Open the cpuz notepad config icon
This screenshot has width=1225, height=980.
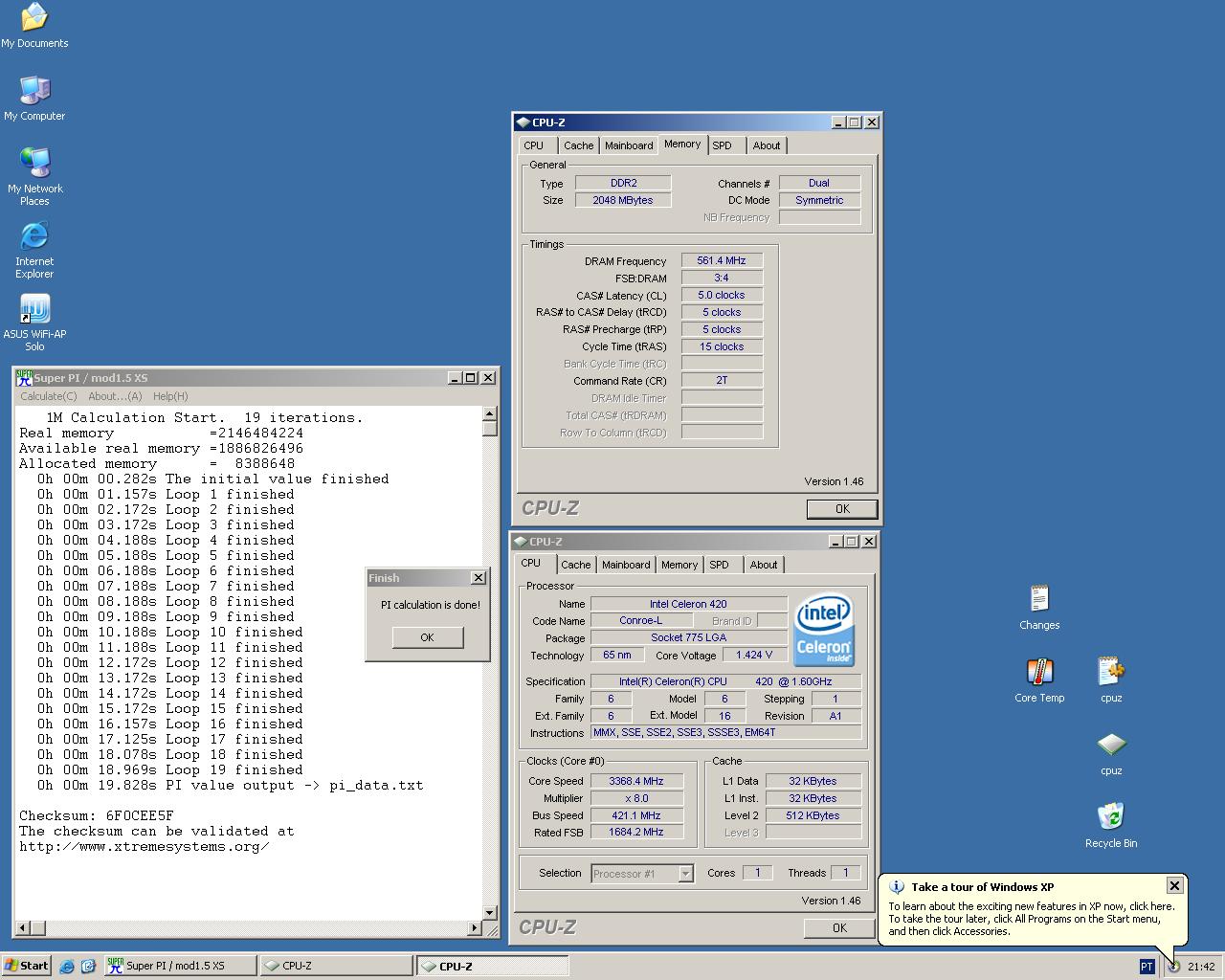coord(1111,679)
